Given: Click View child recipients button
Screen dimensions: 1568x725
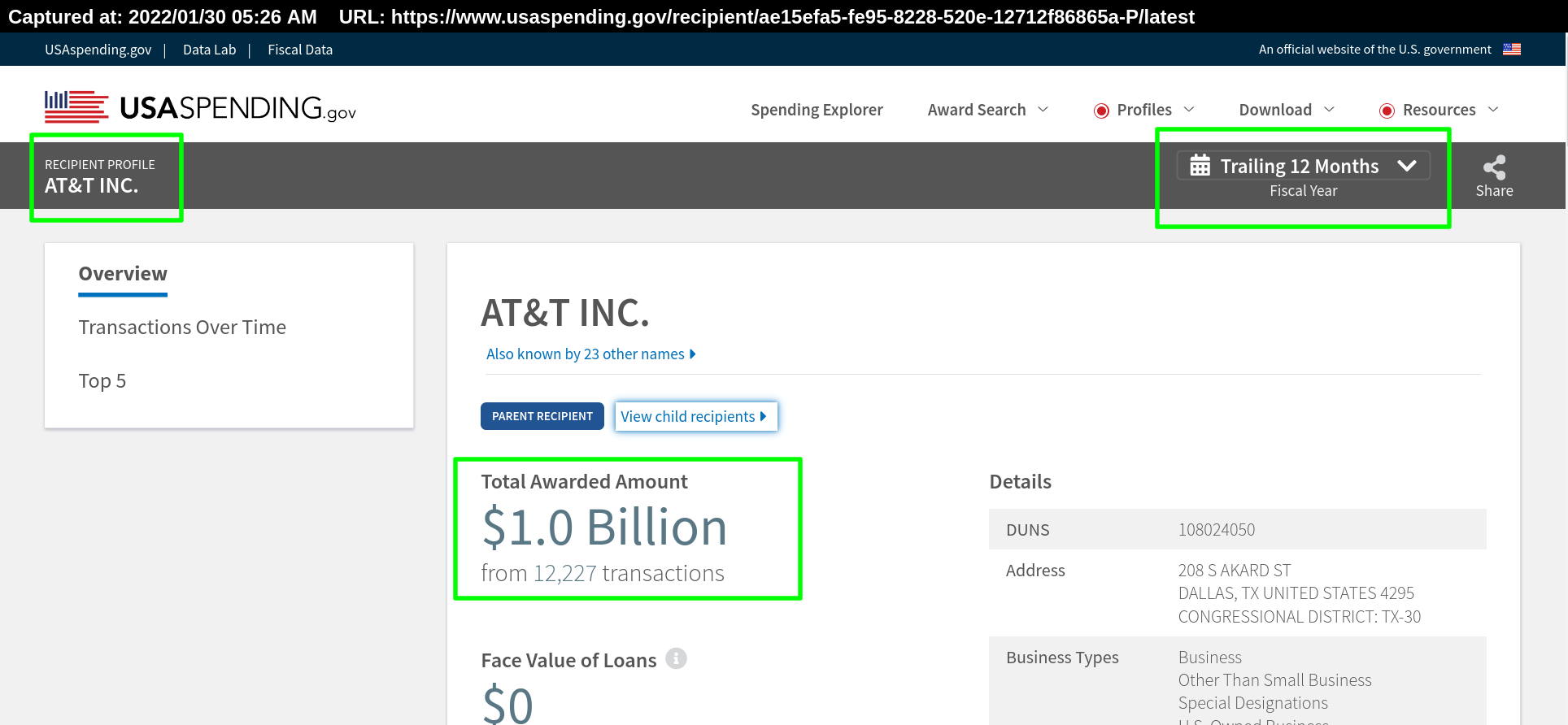Looking at the screenshot, I should pyautogui.click(x=696, y=416).
